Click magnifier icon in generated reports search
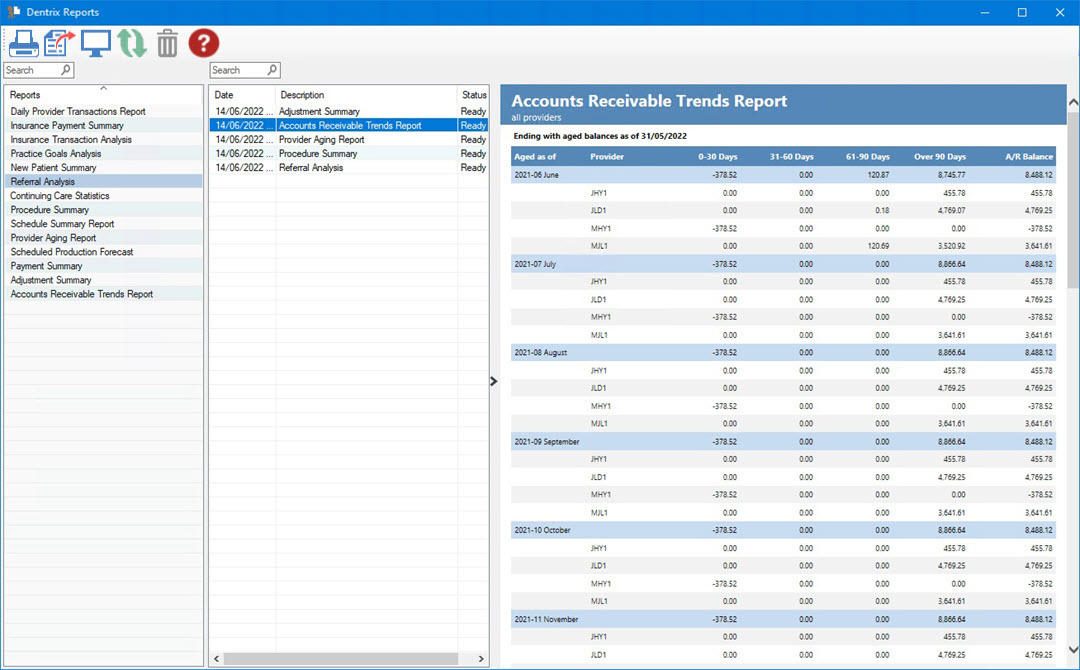 (x=272, y=70)
